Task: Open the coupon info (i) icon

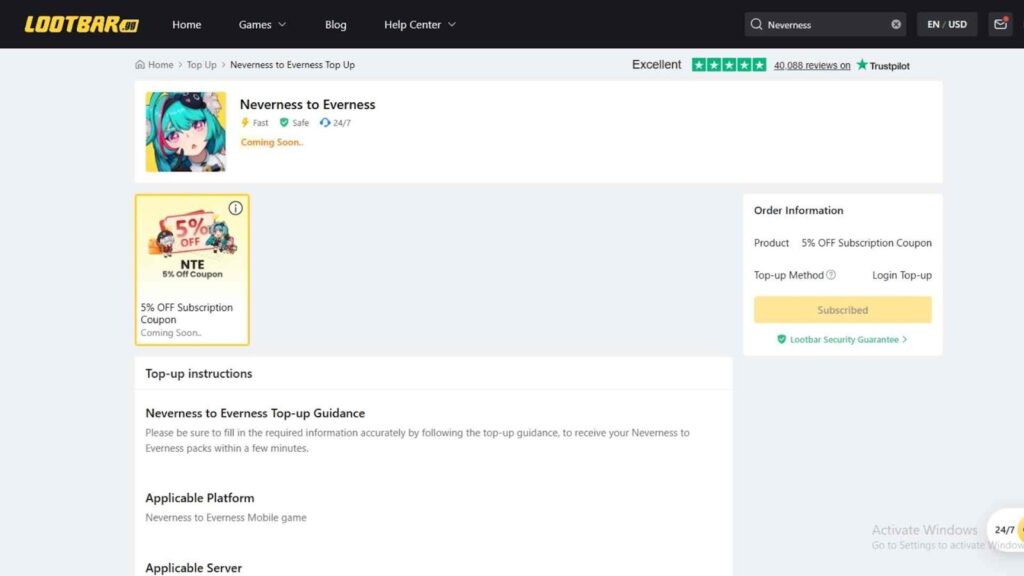Action: point(235,207)
